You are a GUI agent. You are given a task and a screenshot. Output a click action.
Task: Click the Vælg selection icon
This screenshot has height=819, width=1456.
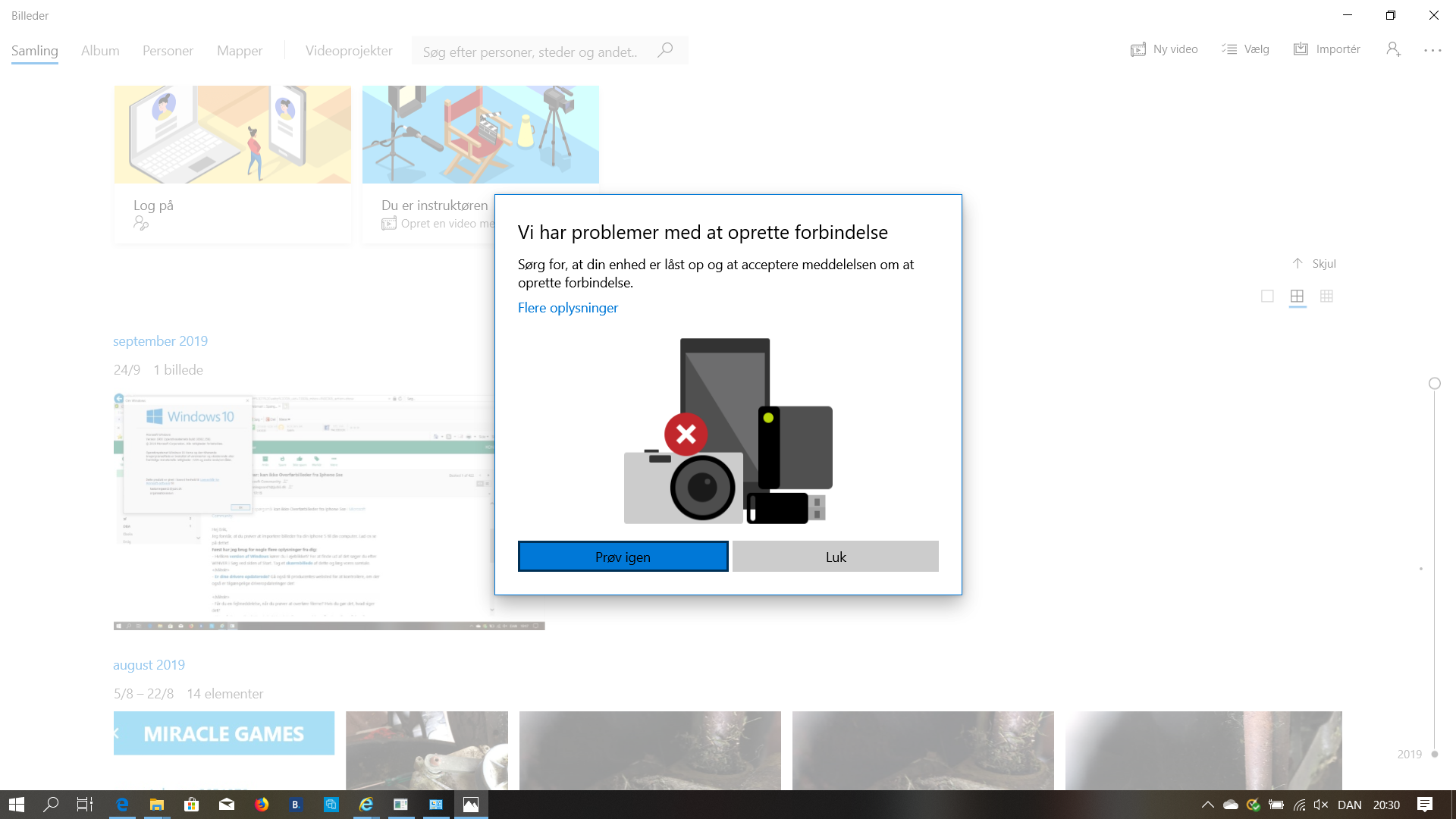tap(1229, 49)
